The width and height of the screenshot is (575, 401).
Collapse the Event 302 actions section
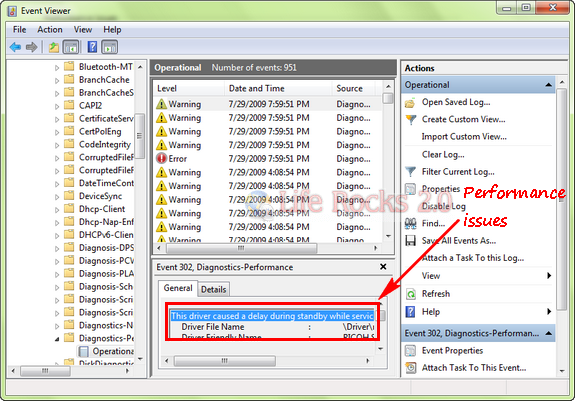[x=549, y=333]
